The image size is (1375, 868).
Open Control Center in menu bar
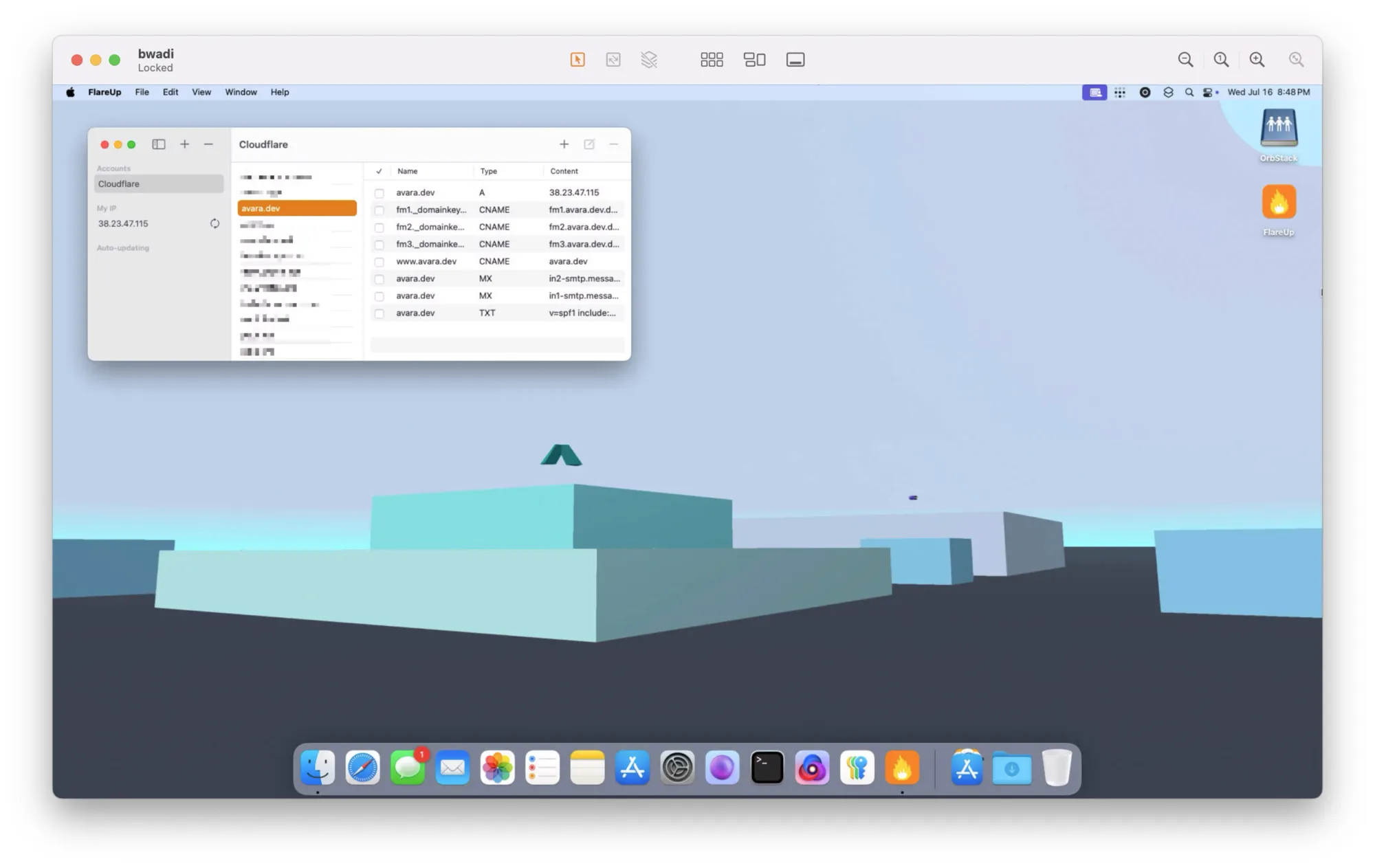coord(1208,92)
